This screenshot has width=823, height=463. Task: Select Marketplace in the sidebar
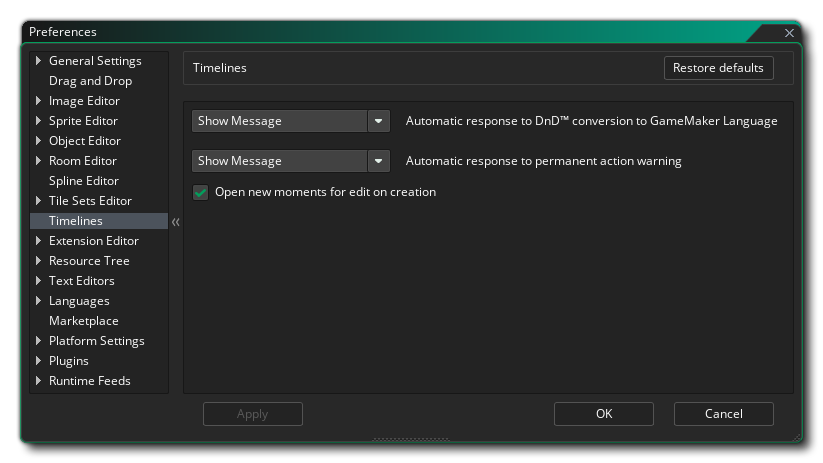point(84,321)
